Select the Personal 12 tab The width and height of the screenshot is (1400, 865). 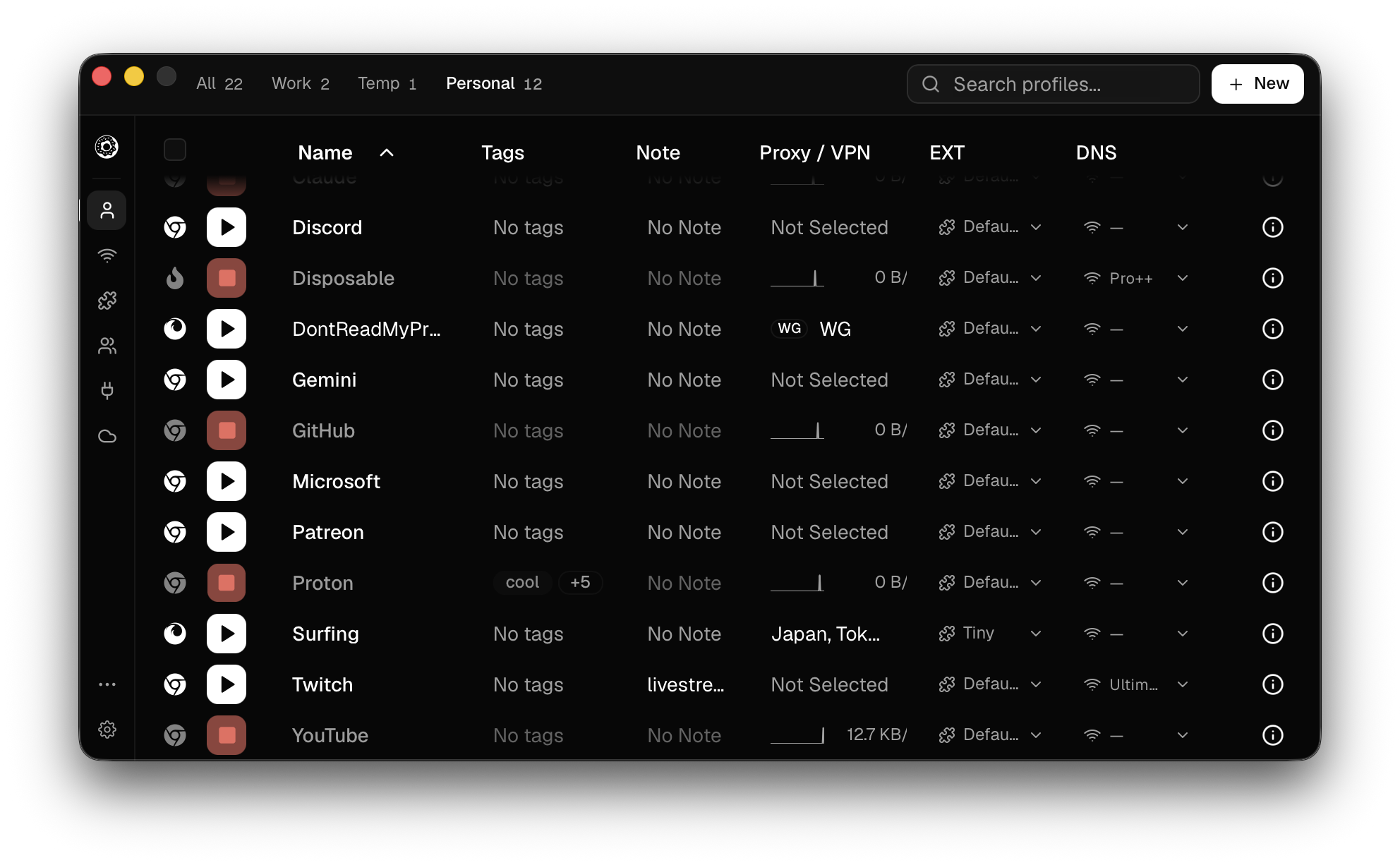click(x=494, y=83)
